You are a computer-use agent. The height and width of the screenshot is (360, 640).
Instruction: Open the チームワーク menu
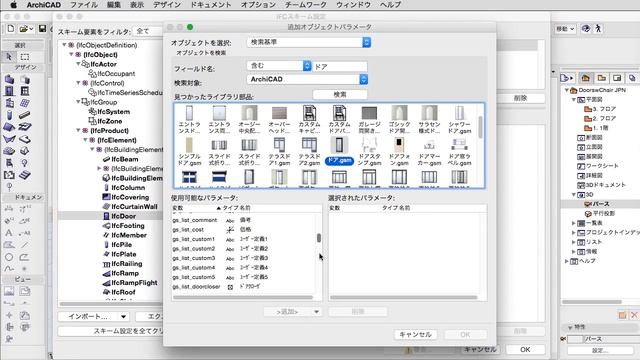click(307, 5)
